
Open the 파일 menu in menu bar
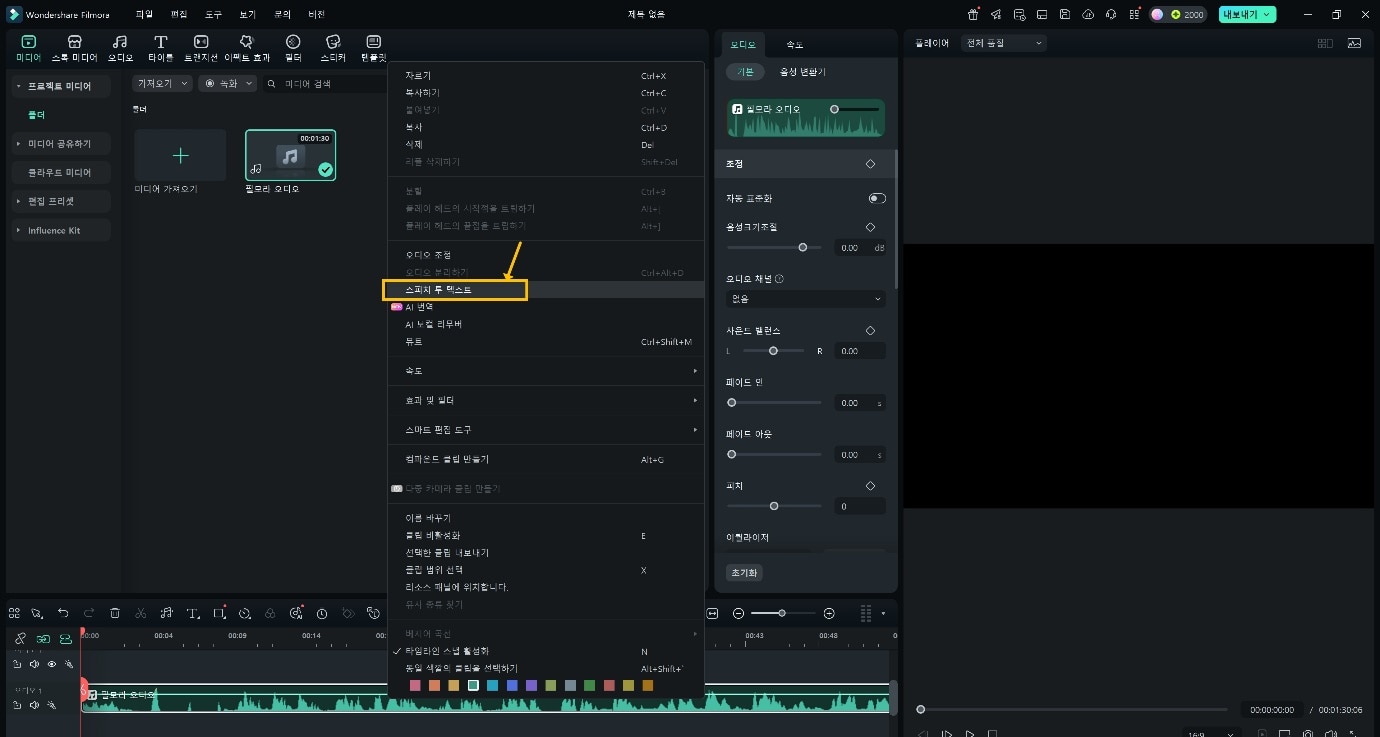144,14
